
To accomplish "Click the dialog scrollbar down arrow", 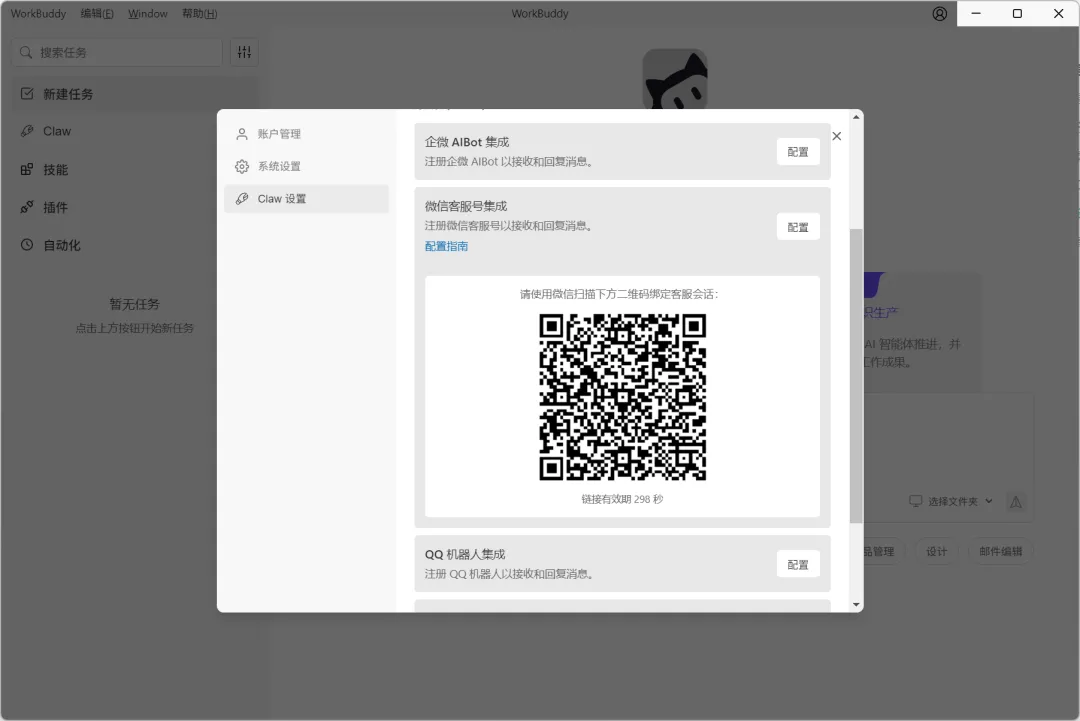I will point(856,605).
